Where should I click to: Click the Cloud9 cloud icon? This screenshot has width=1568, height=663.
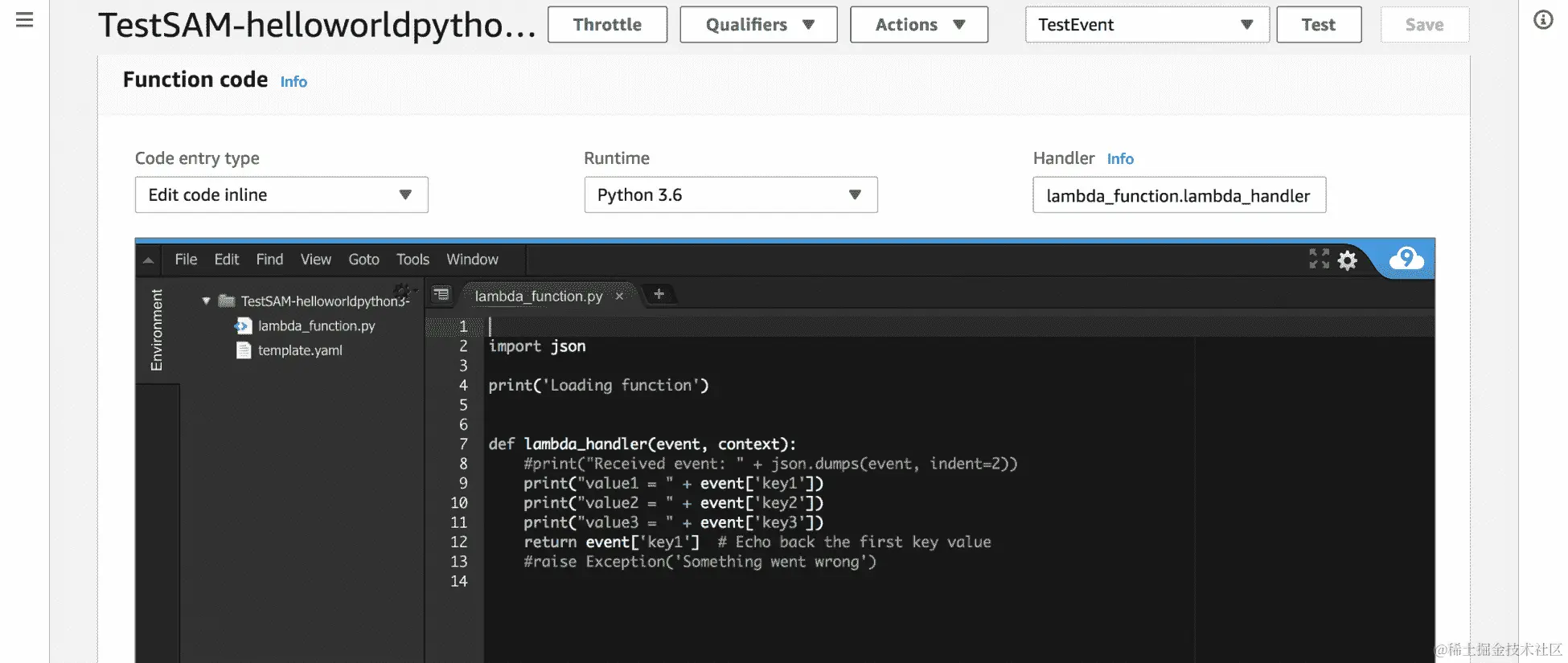[x=1406, y=259]
